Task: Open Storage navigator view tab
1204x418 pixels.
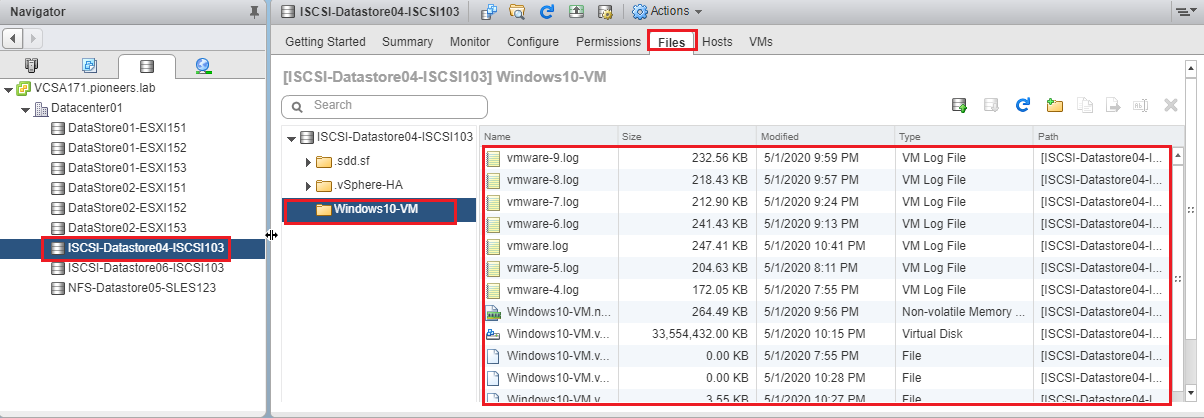Action: pyautogui.click(x=146, y=66)
